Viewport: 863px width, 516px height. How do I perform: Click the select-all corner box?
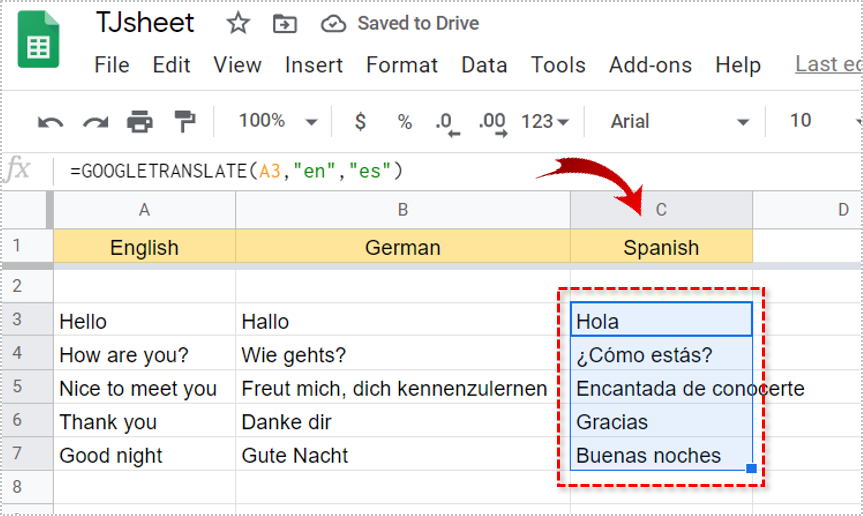pyautogui.click(x=26, y=210)
